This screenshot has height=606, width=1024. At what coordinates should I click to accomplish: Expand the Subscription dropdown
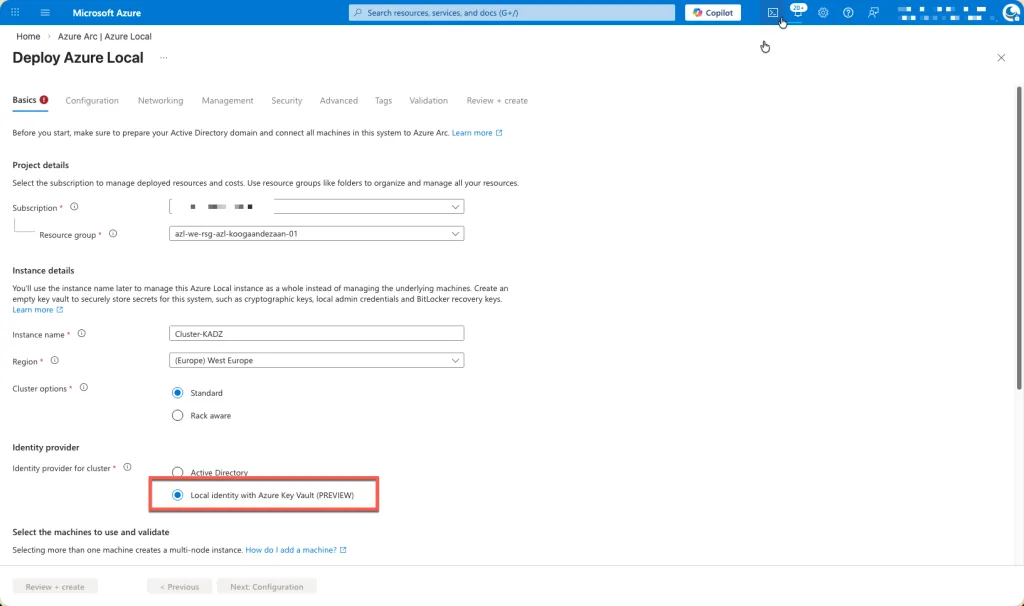(x=317, y=207)
